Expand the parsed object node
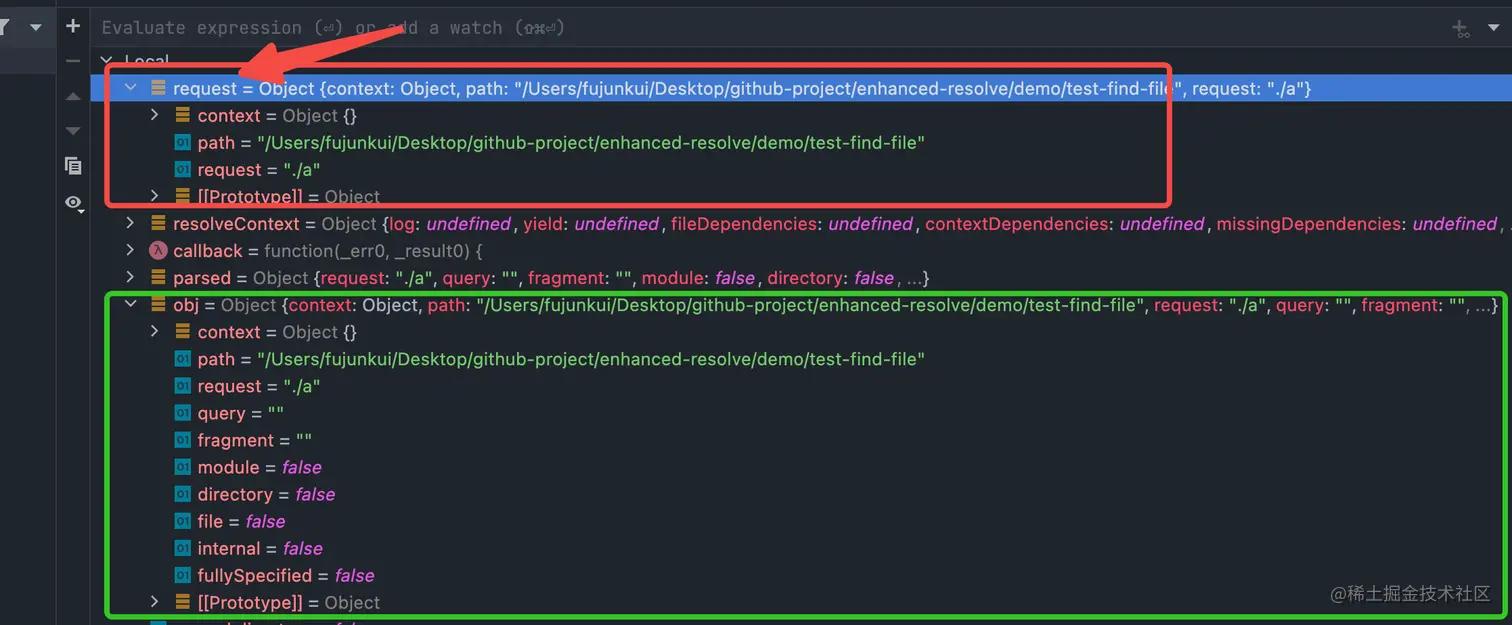This screenshot has width=1512, height=625. pos(131,278)
